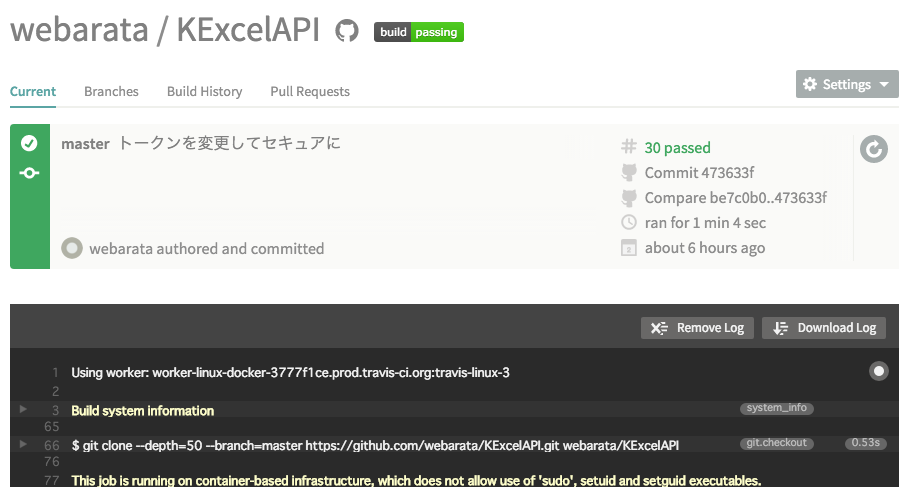Click the text webarata authored and committed
908x487 pixels.
point(207,249)
